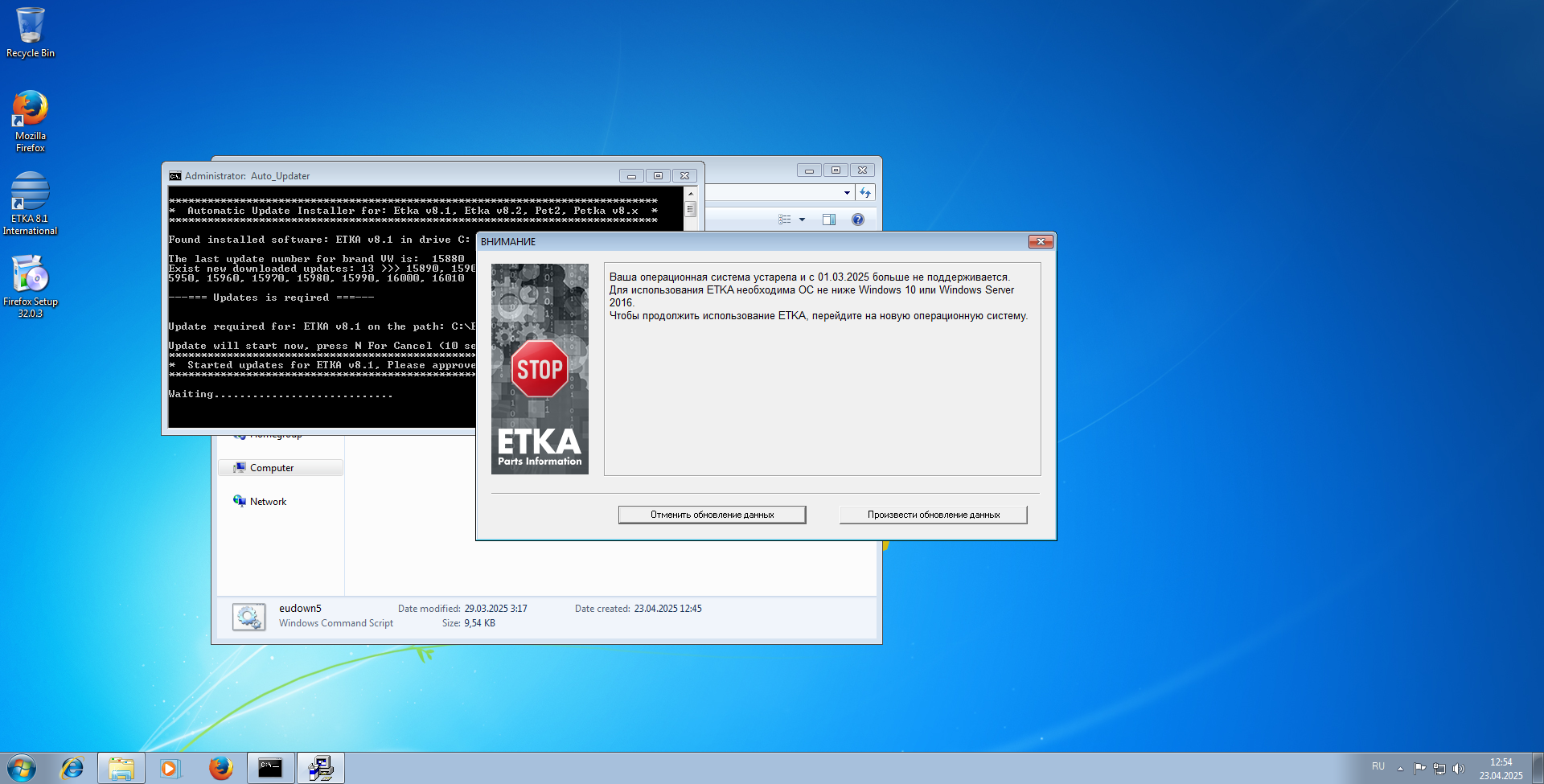Open Firefox from the taskbar

[220, 768]
